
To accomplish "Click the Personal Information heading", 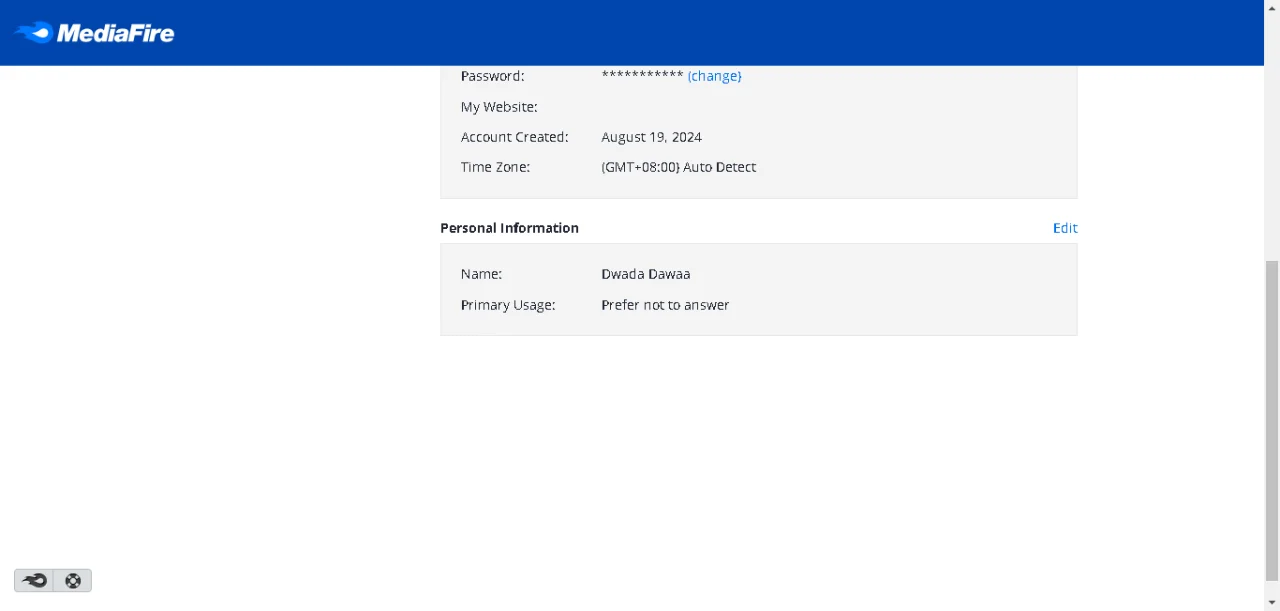I will pyautogui.click(x=509, y=228).
